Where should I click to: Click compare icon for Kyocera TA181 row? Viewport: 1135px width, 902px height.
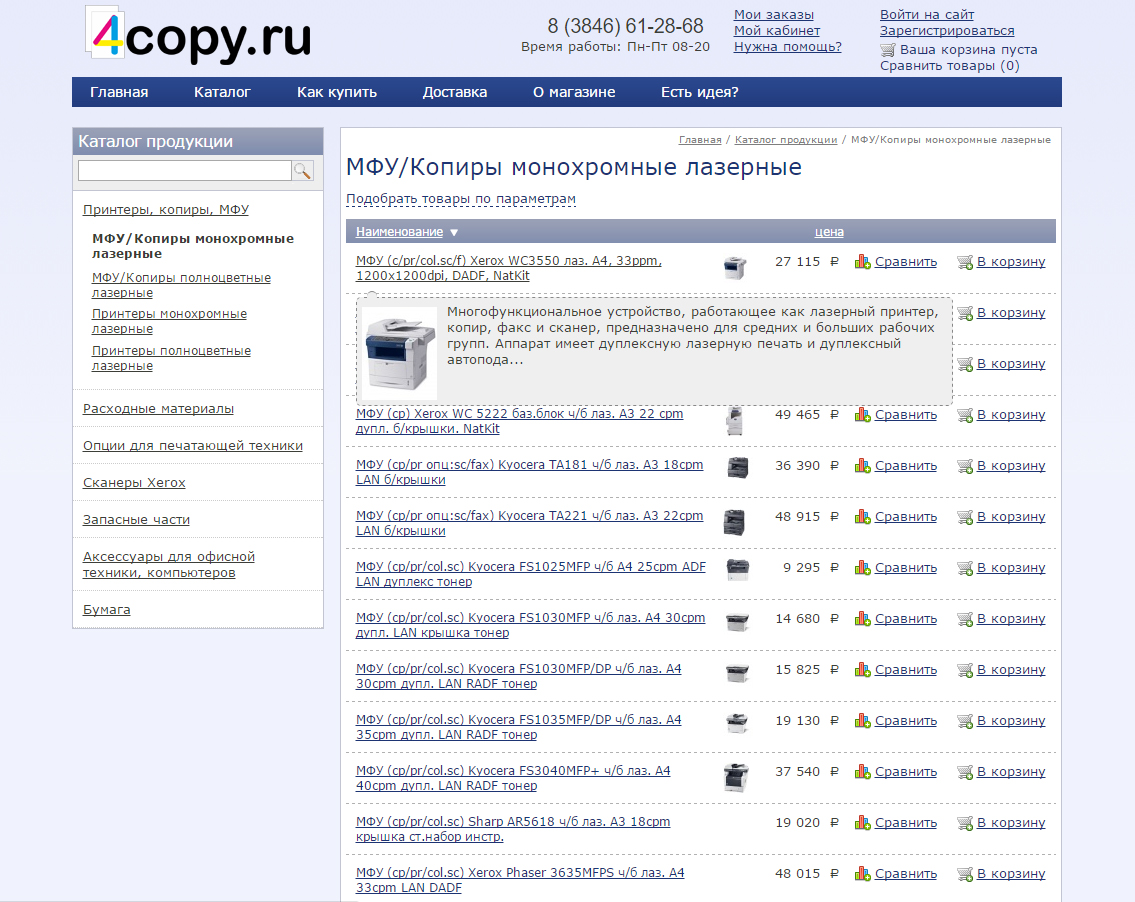coord(862,466)
